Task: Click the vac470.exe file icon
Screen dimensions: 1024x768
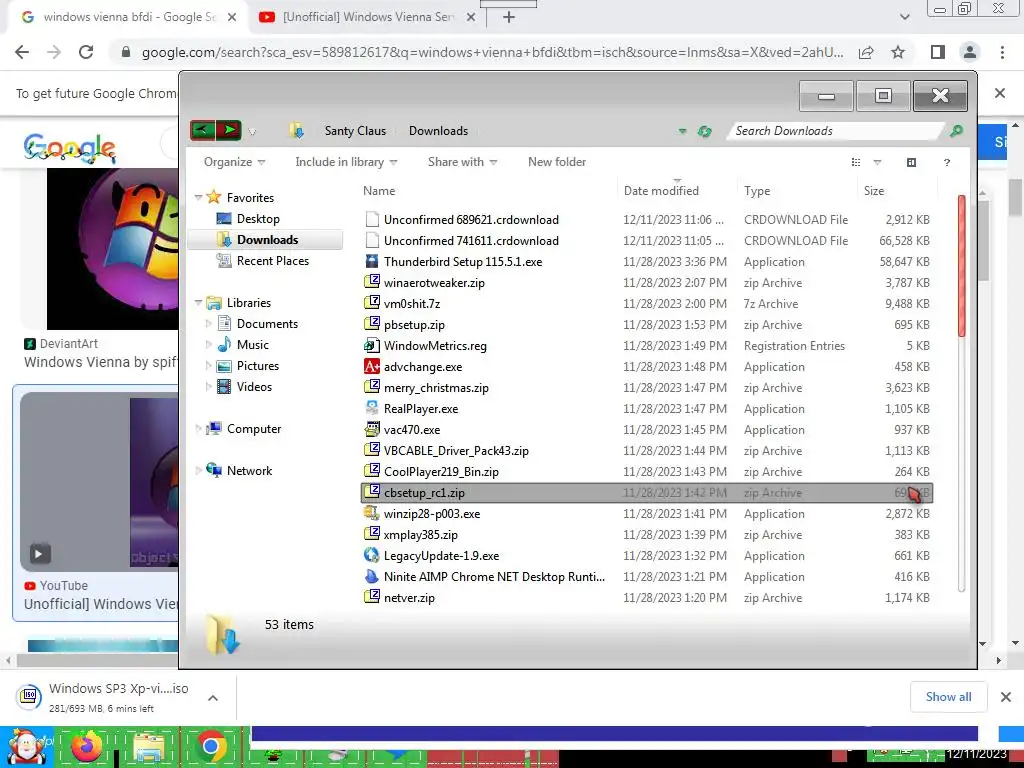Action: pyautogui.click(x=372, y=430)
